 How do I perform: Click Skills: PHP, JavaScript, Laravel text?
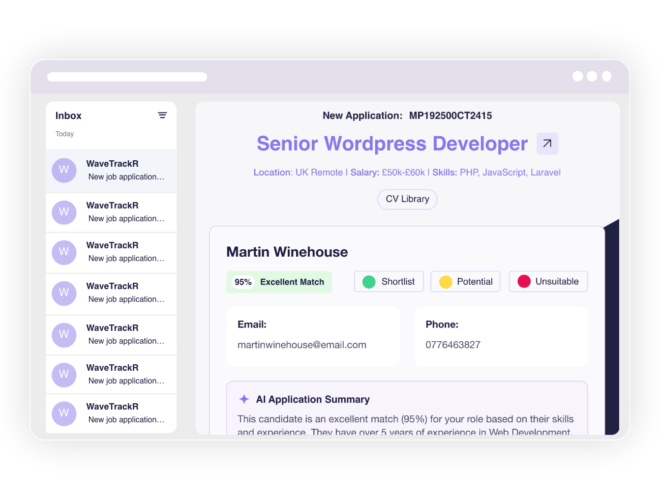(496, 173)
